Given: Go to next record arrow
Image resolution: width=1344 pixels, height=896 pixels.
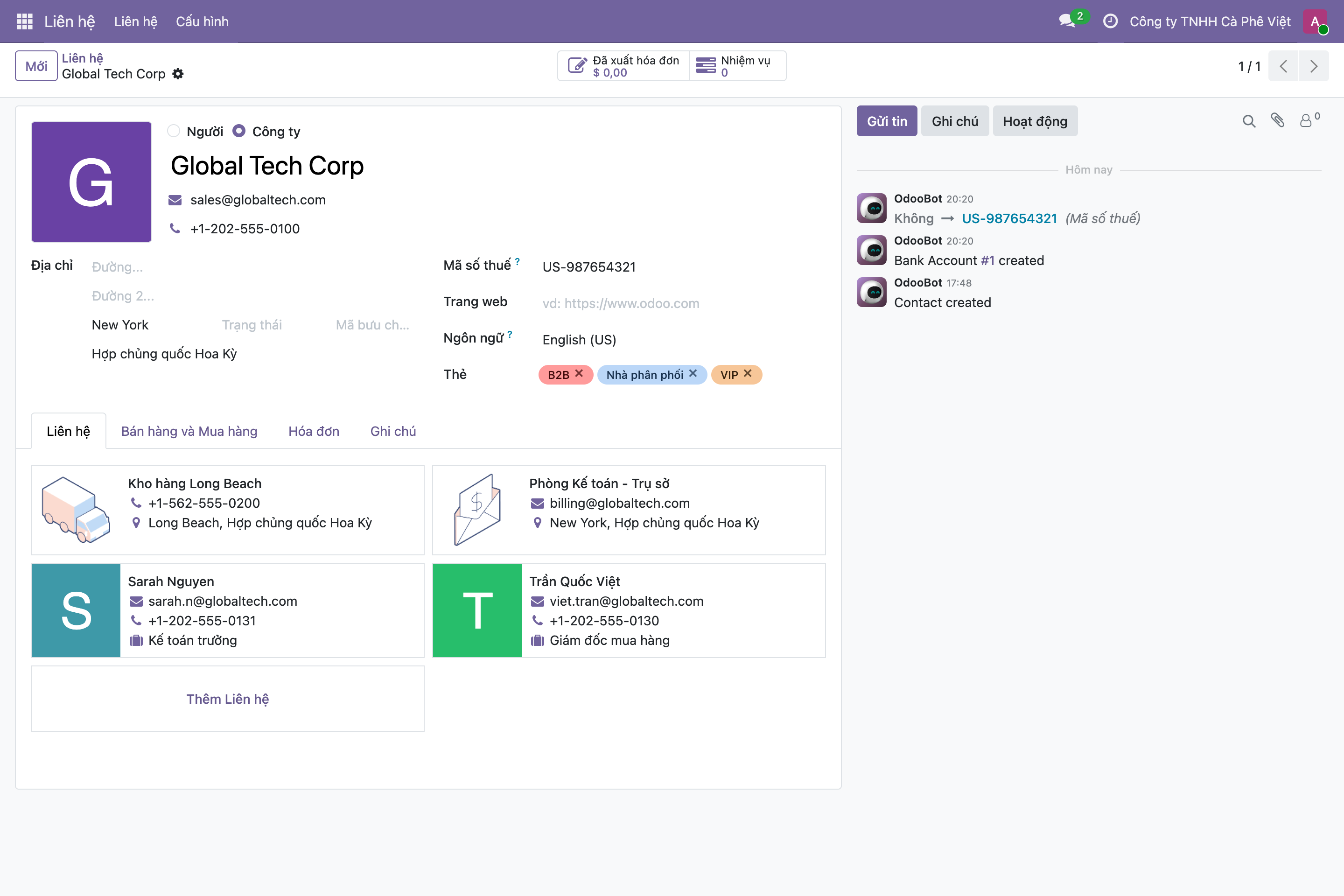Looking at the screenshot, I should click(x=1314, y=66).
